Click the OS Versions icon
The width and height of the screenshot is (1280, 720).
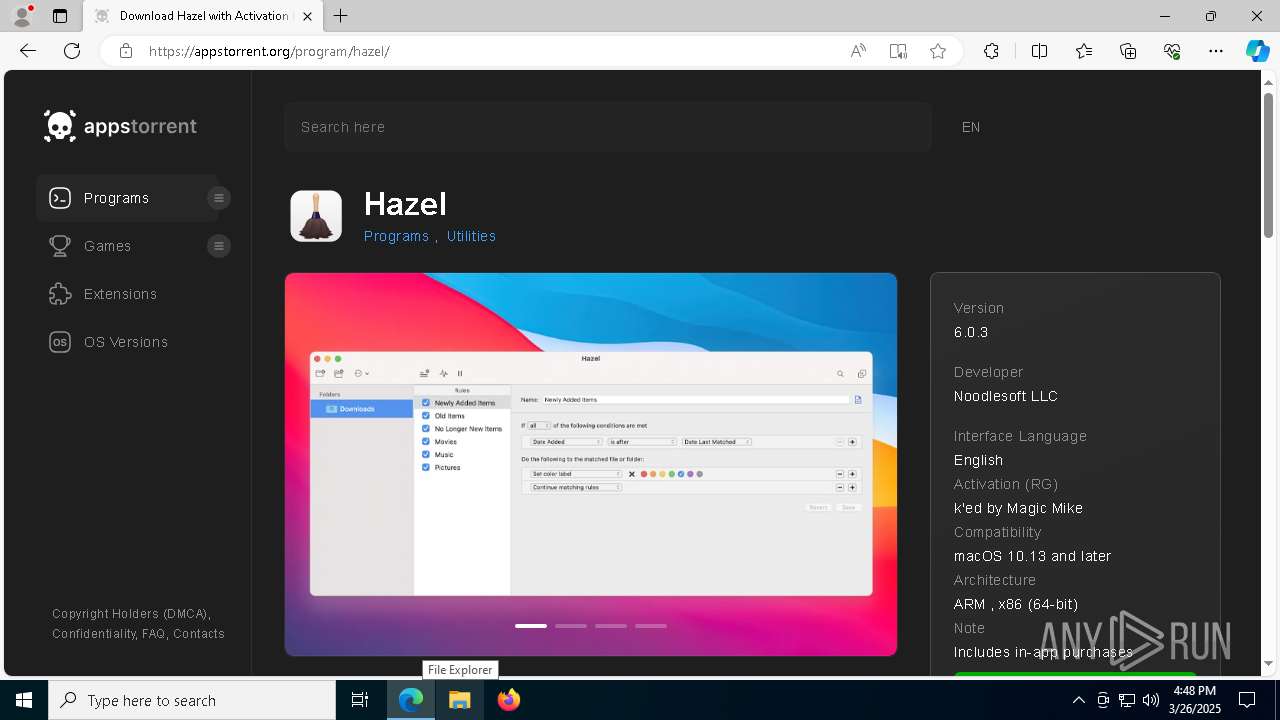click(x=60, y=342)
